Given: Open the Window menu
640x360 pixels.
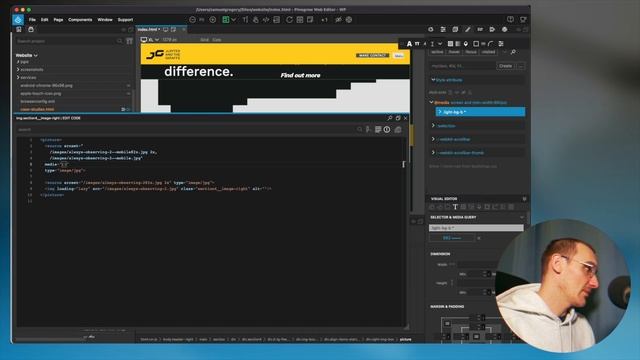Looking at the screenshot, I should point(105,20).
